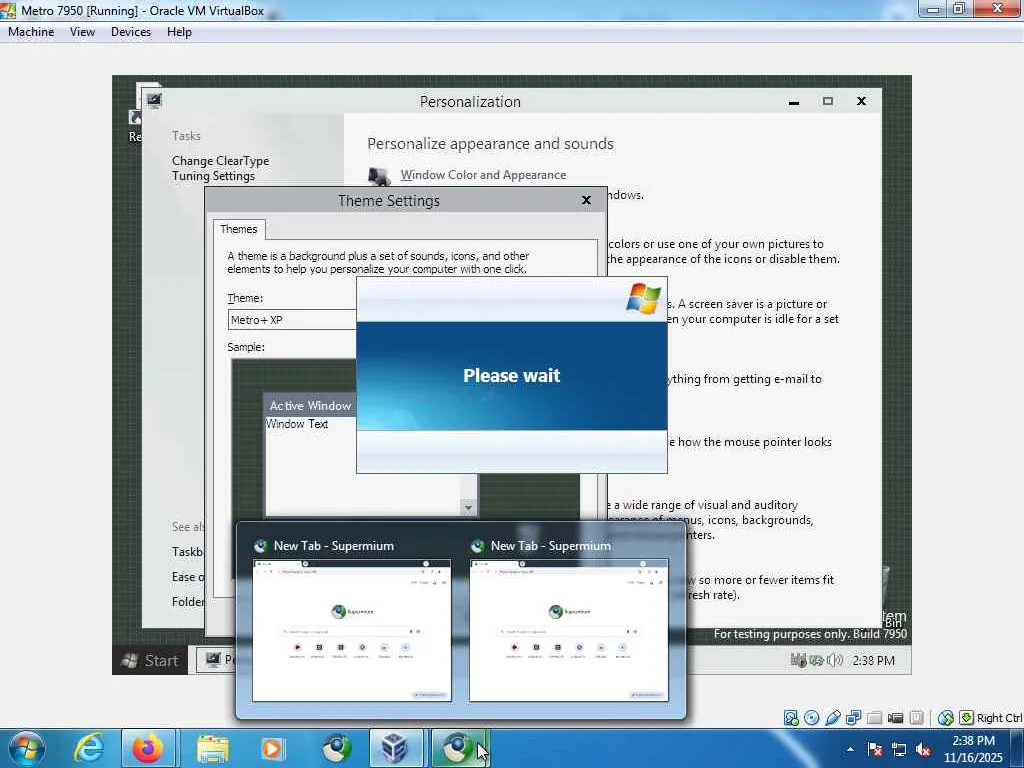Show hidden icons in the host system tray
Viewport: 1024px width, 768px height.
coord(850,749)
